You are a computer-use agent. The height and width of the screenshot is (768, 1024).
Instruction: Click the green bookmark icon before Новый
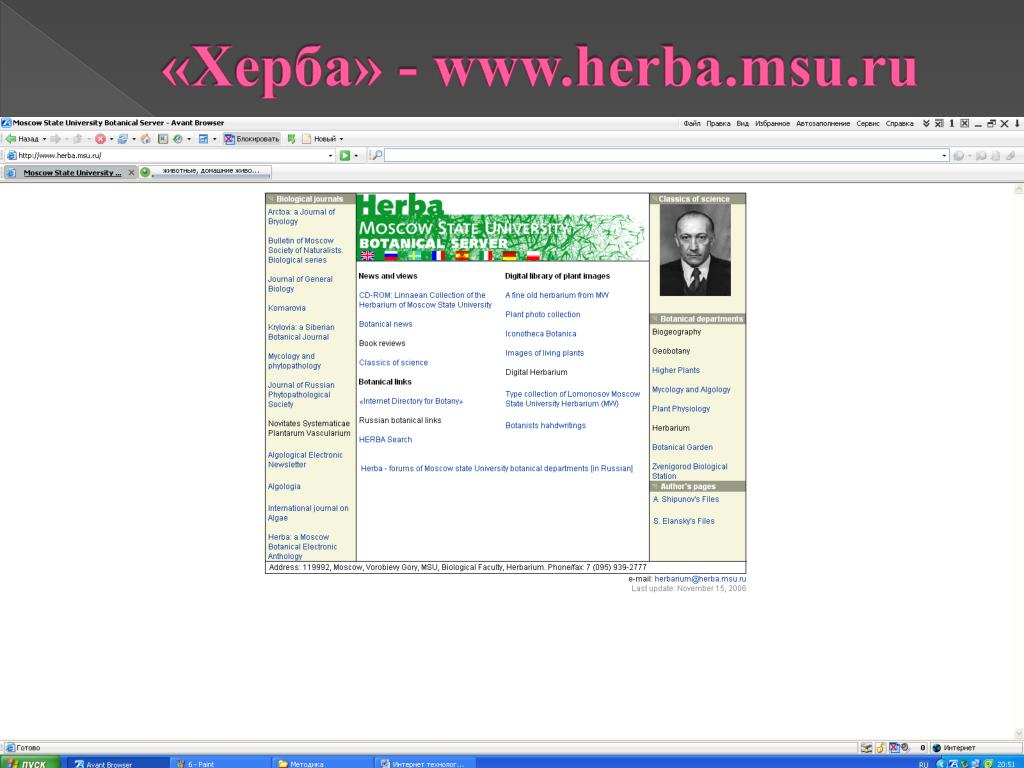point(291,138)
